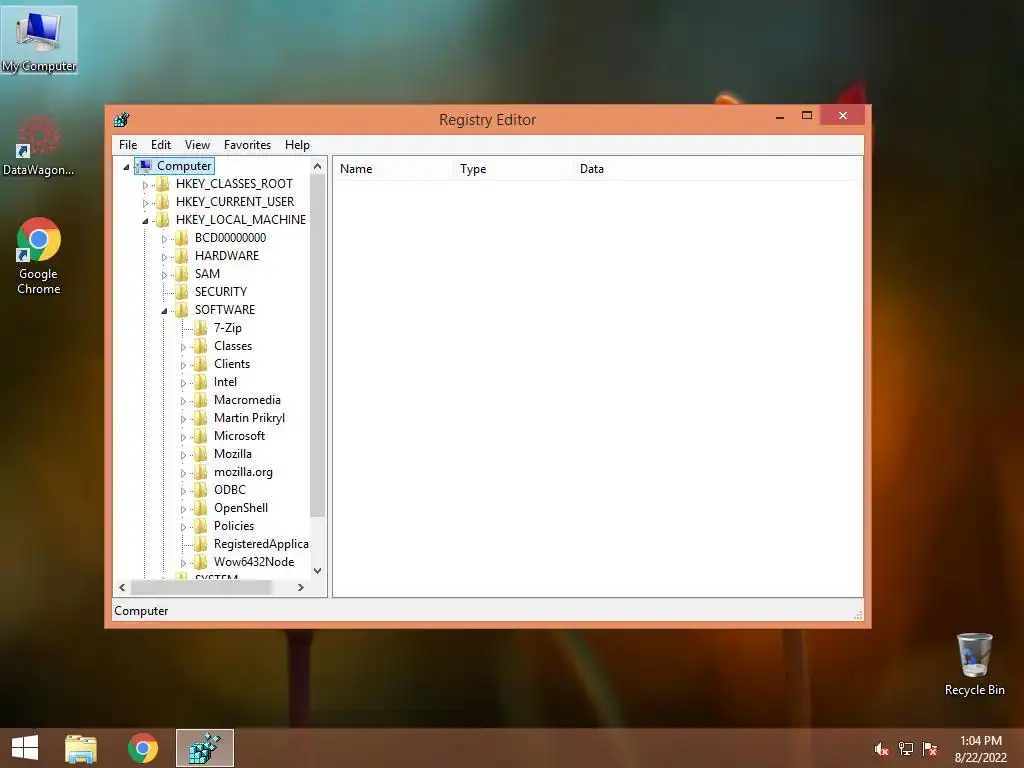Open the Google Chrome desktop shortcut
Screen dimensions: 1024x768
39,256
